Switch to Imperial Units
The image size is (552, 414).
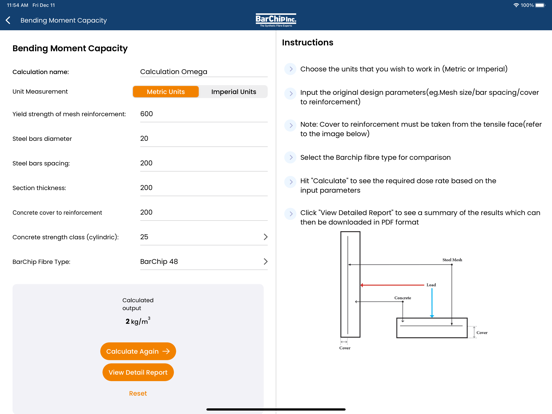[x=233, y=92]
